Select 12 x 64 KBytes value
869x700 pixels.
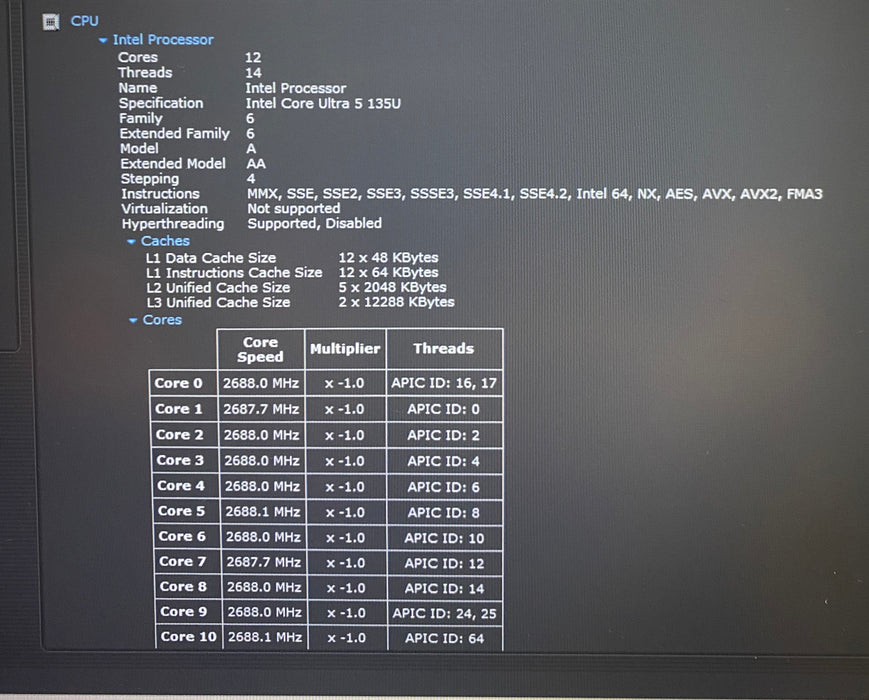point(389,273)
